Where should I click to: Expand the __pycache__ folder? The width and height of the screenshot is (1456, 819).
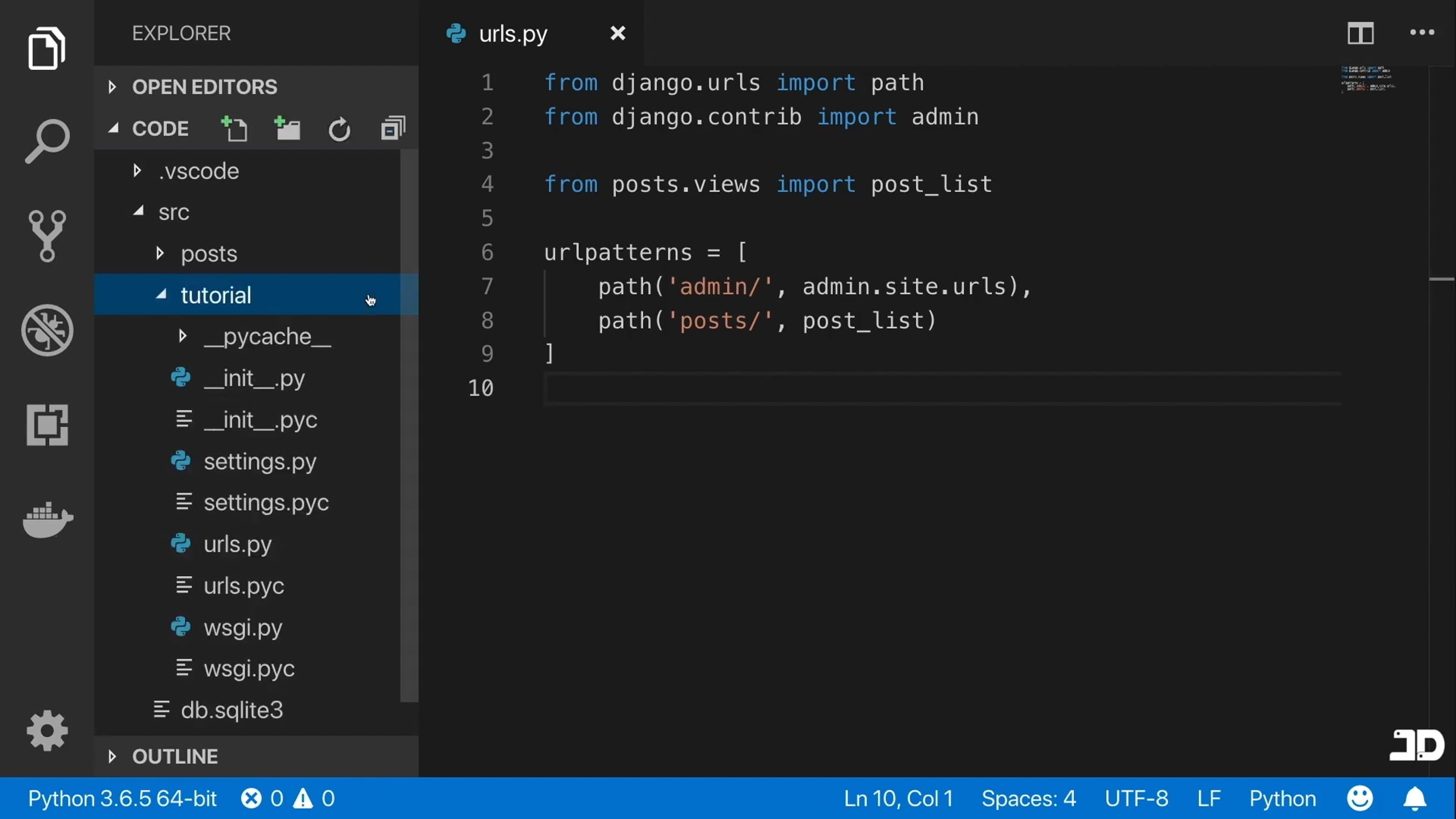[267, 336]
